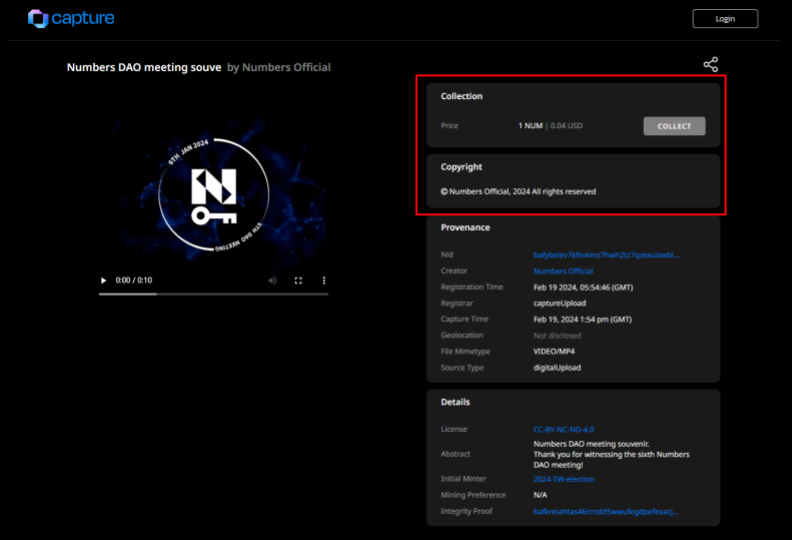
Task: Click the Login button
Action: 725,19
